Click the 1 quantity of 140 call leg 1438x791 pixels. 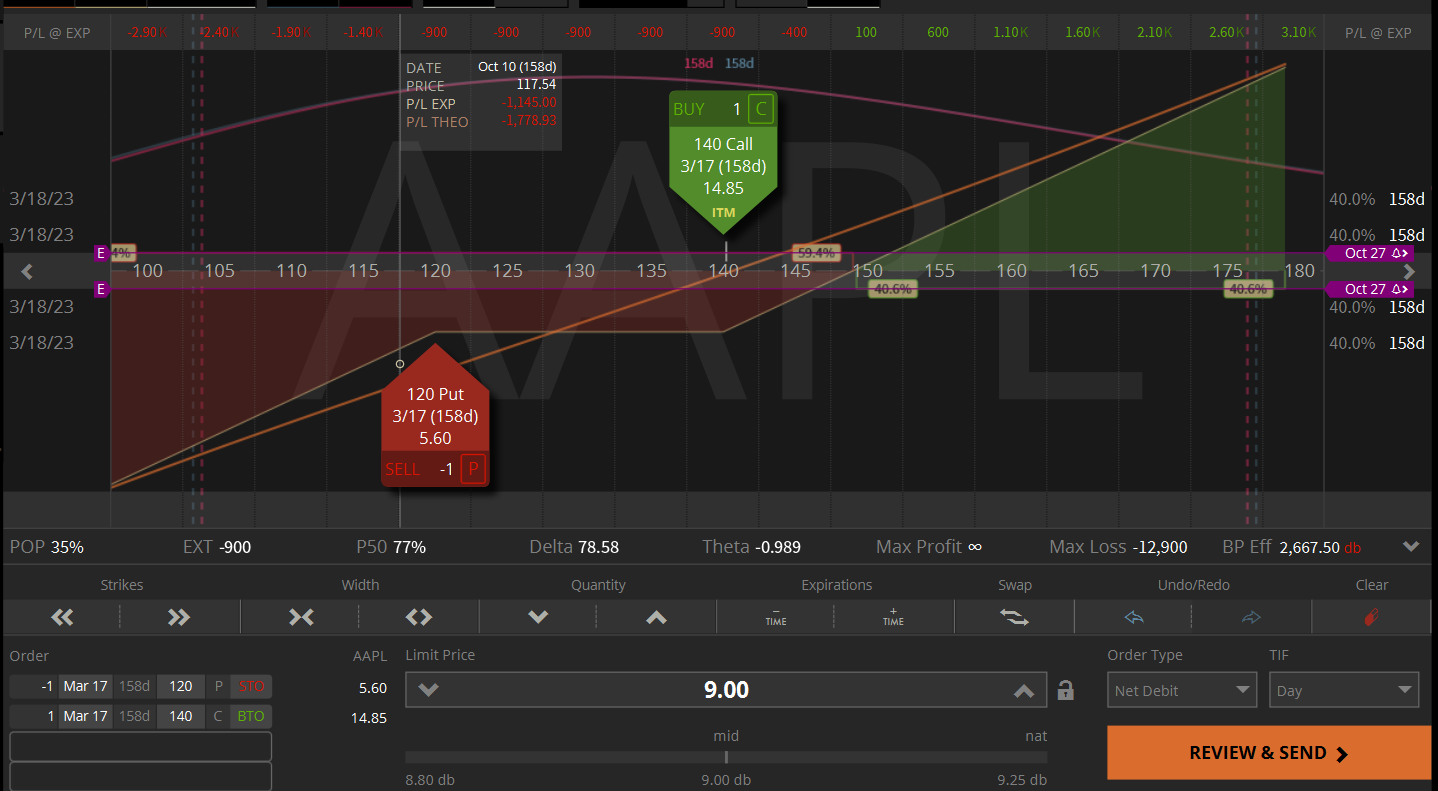point(33,716)
